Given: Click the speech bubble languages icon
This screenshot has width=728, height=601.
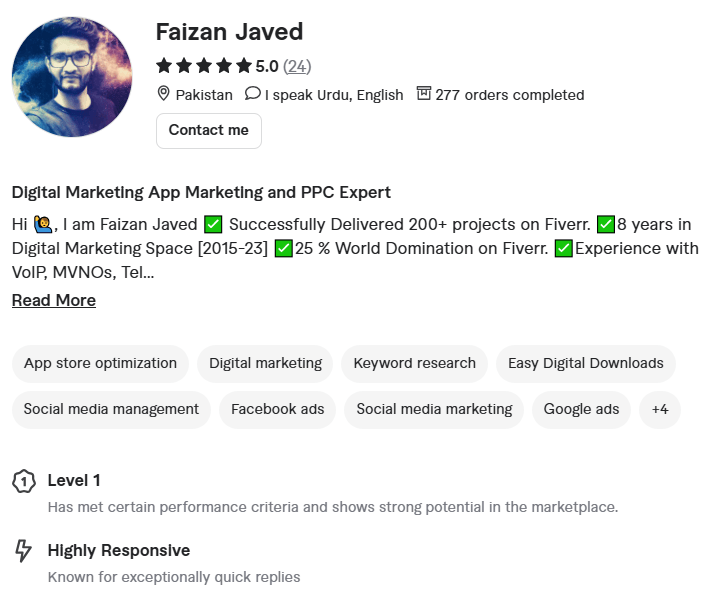Looking at the screenshot, I should click(253, 94).
